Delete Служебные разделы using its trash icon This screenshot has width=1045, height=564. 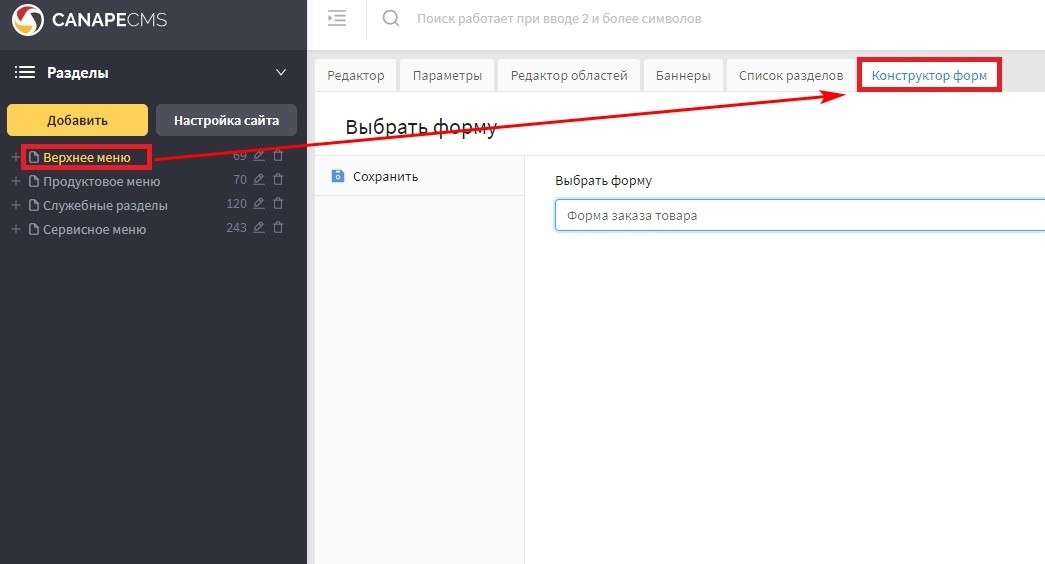pos(278,204)
